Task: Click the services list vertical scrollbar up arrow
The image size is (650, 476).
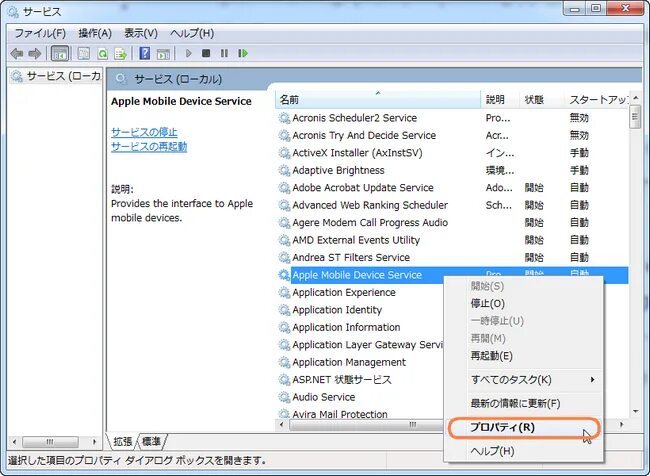Action: click(x=635, y=98)
